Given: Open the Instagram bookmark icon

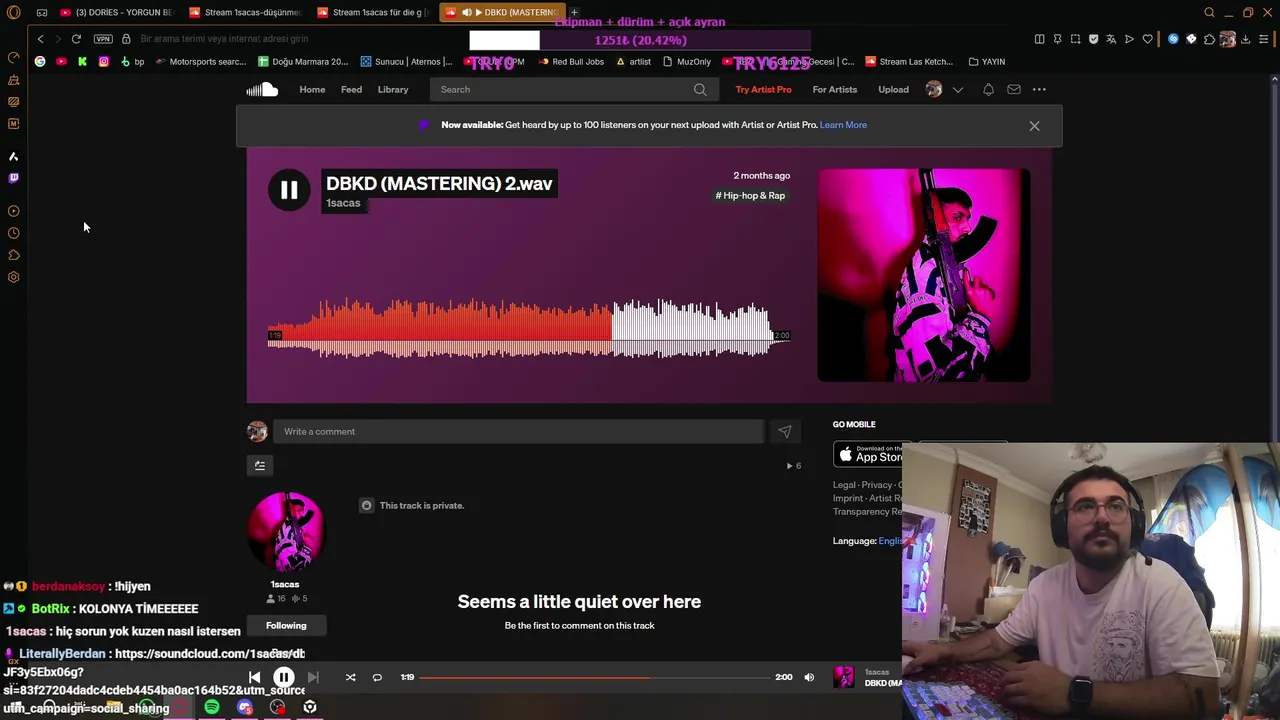Looking at the screenshot, I should [x=103, y=61].
